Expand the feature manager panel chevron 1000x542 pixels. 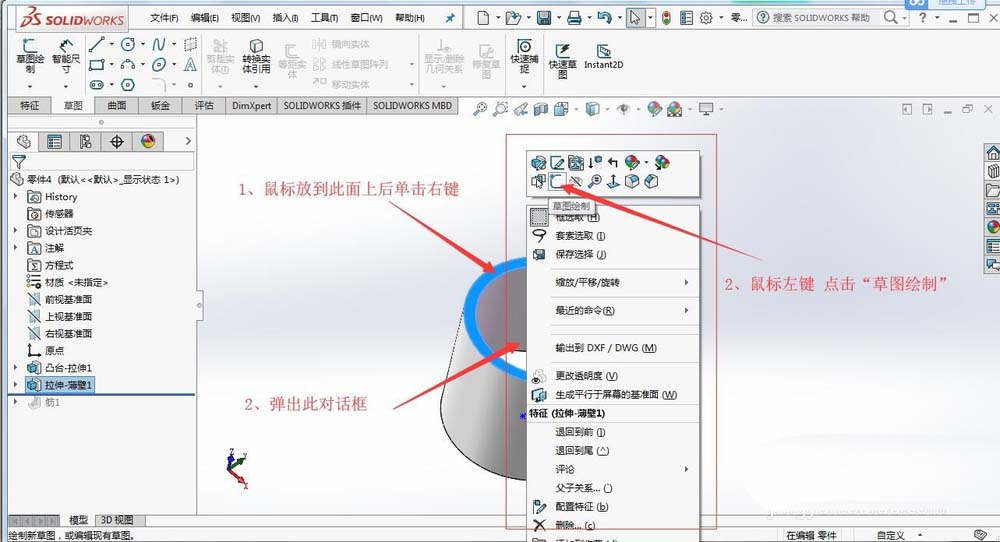point(188,141)
